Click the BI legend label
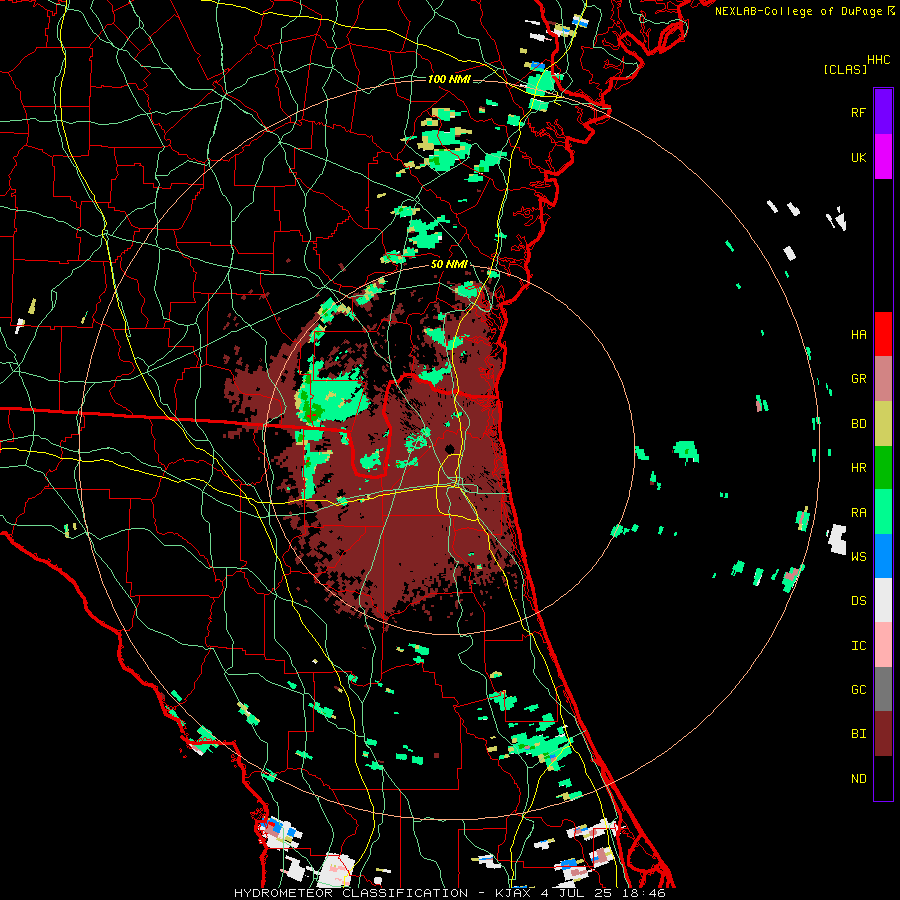Viewport: 900px width, 900px height. click(858, 734)
